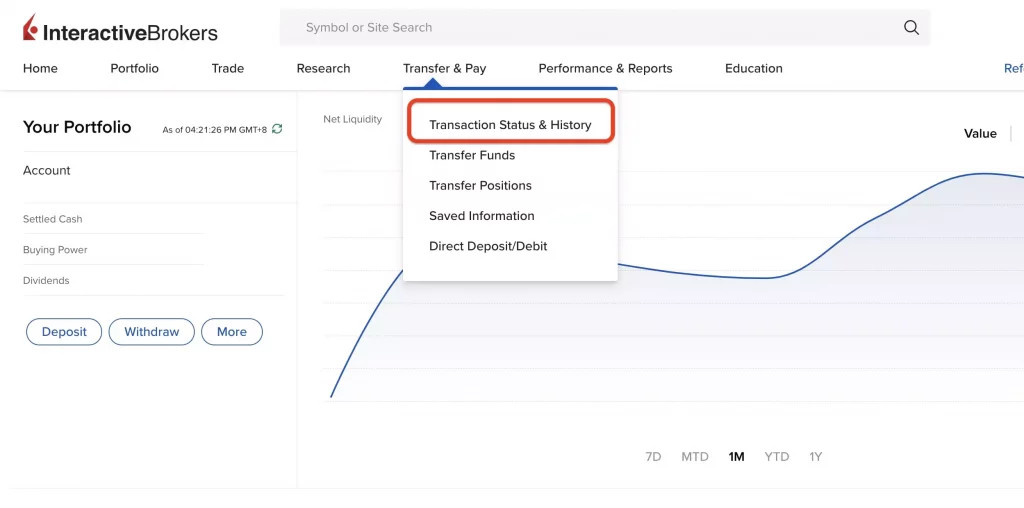Image resolution: width=1024 pixels, height=508 pixels.
Task: Open the Portfolio navigation tab
Action: click(x=134, y=68)
